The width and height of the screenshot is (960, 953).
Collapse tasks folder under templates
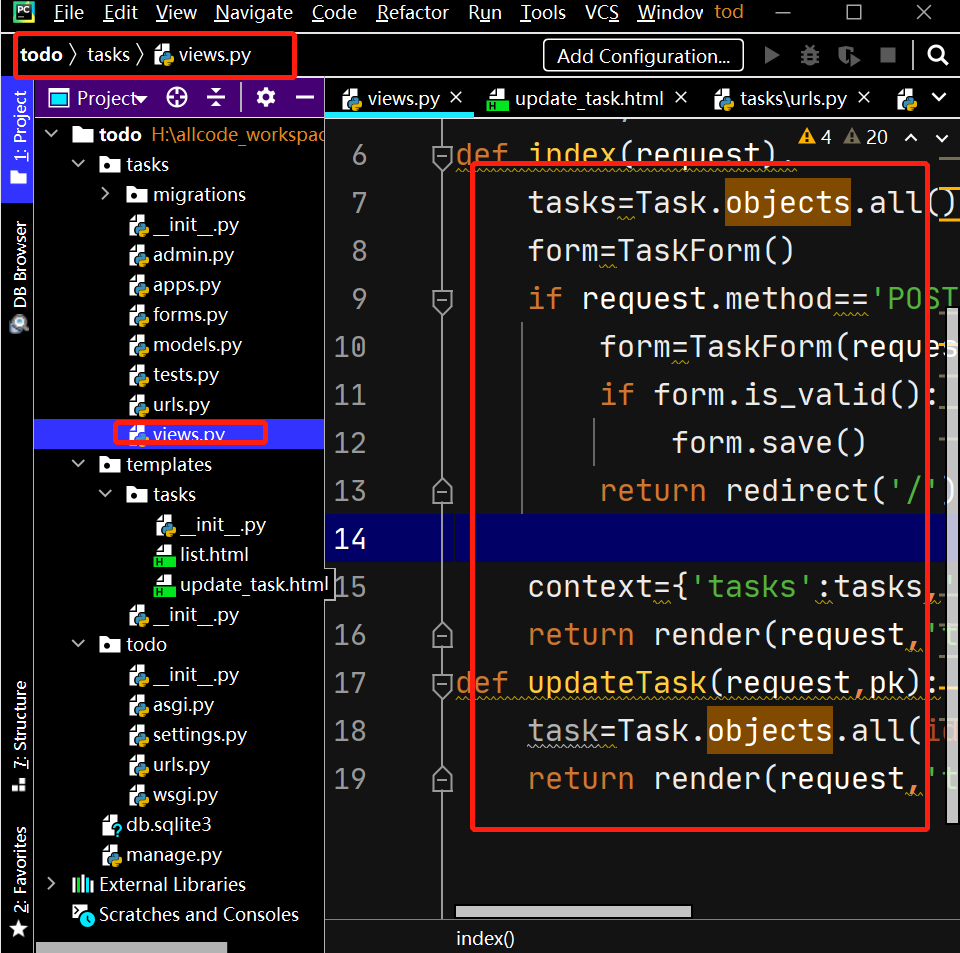pos(105,493)
